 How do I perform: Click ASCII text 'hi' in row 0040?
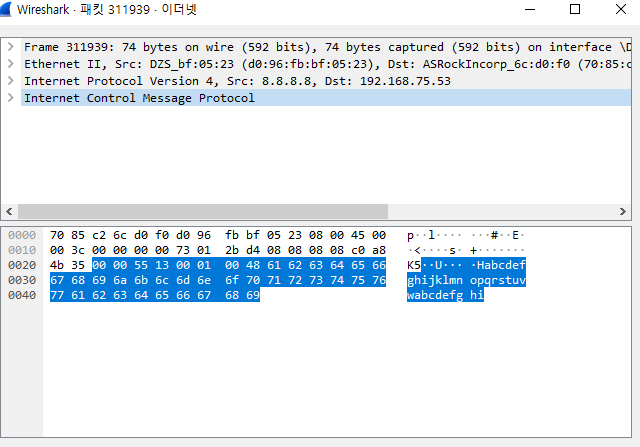tap(477, 295)
